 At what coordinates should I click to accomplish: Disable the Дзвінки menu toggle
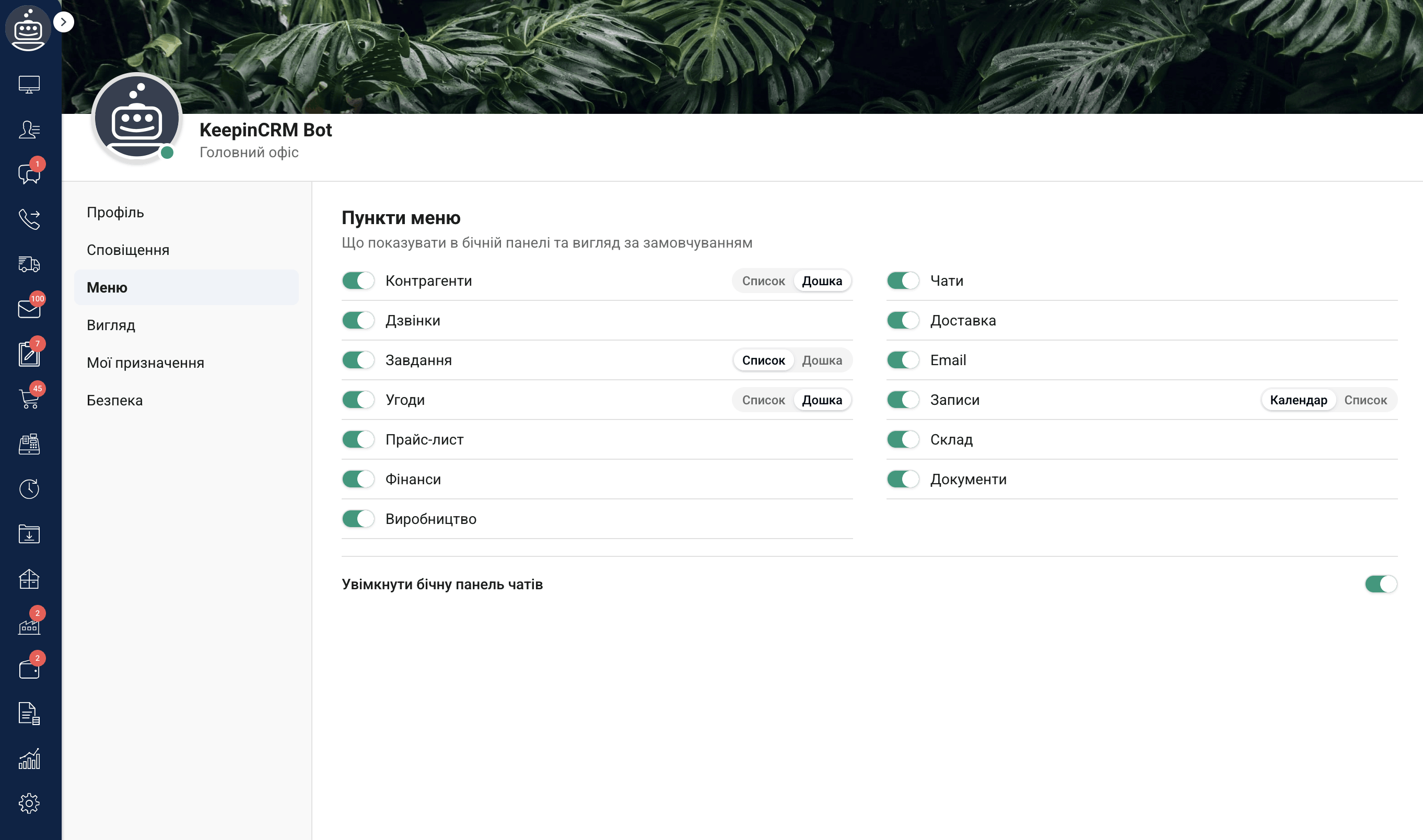coord(358,320)
